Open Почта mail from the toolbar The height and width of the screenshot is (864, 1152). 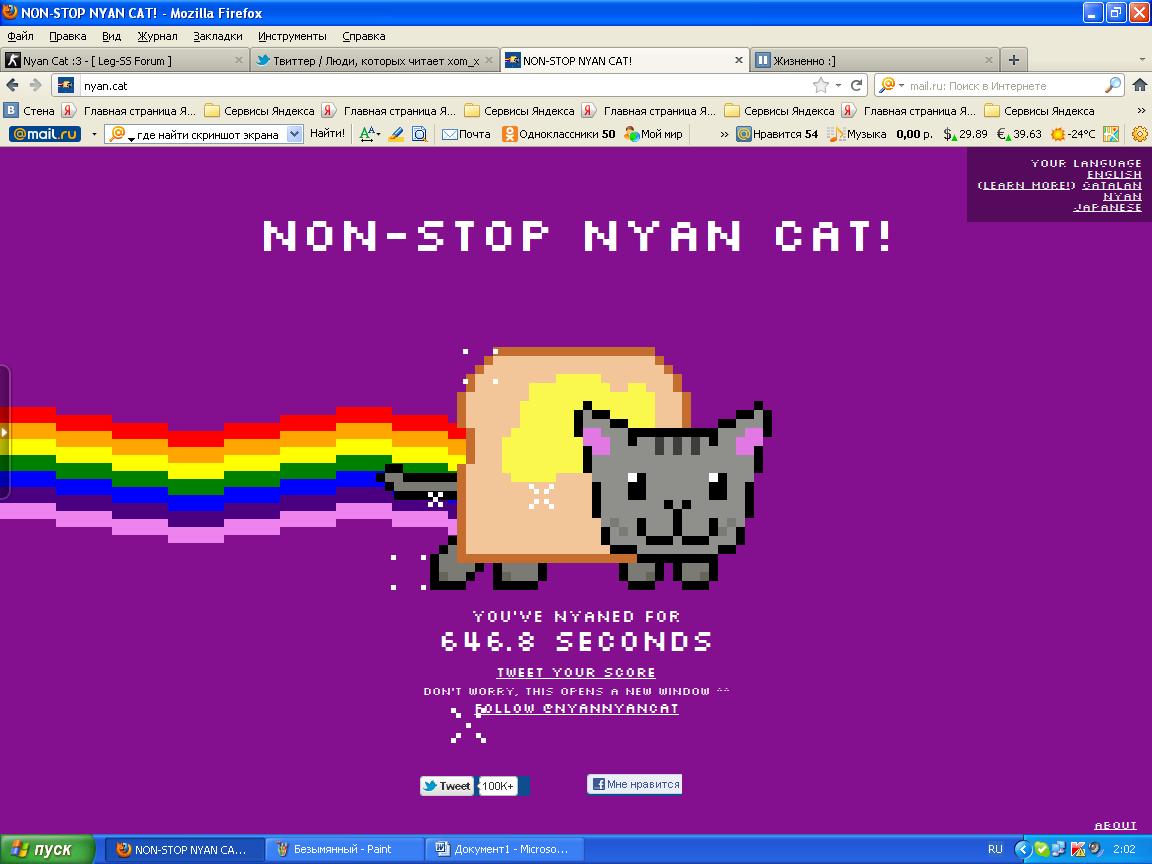pos(467,134)
